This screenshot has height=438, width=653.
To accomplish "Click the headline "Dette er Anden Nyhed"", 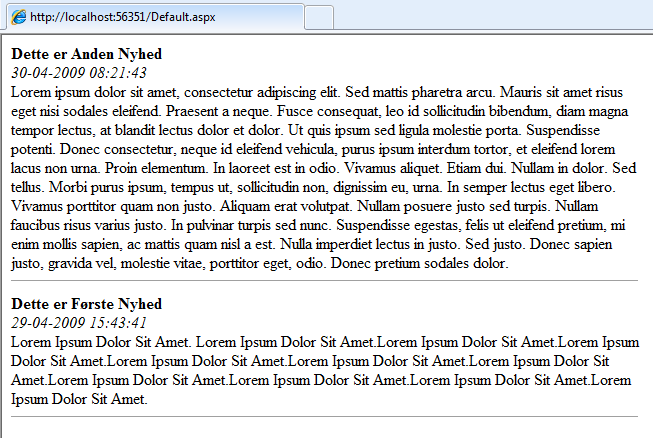I will (x=87, y=54).
